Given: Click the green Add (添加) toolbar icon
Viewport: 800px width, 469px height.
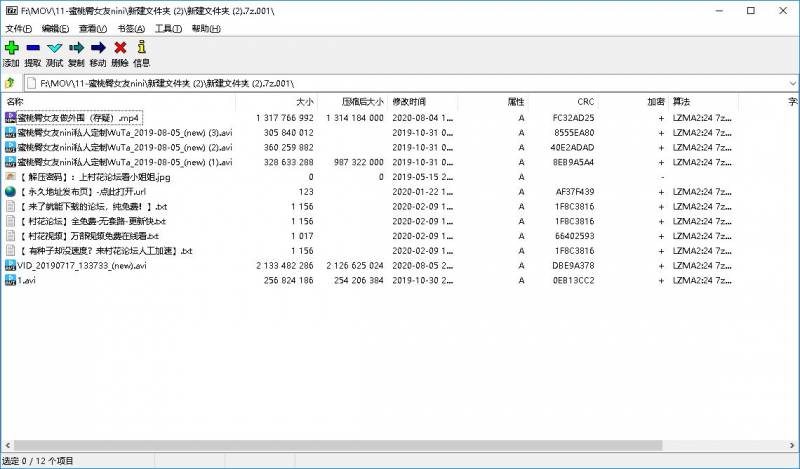Looking at the screenshot, I should point(11,47).
